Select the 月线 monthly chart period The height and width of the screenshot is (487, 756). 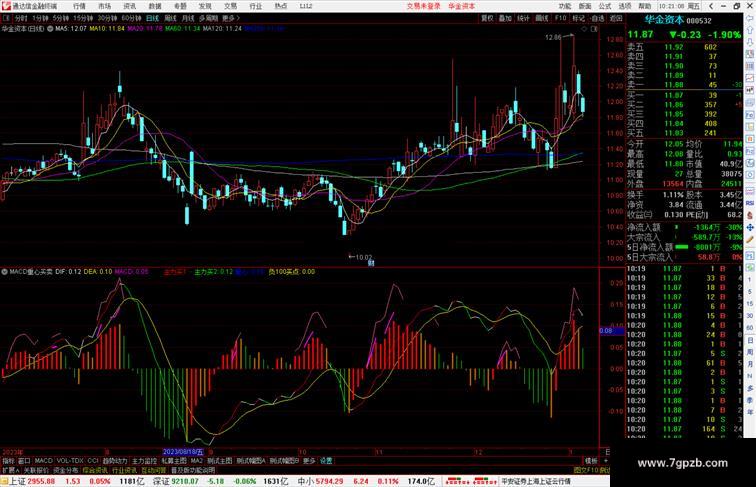pyautogui.click(x=188, y=18)
